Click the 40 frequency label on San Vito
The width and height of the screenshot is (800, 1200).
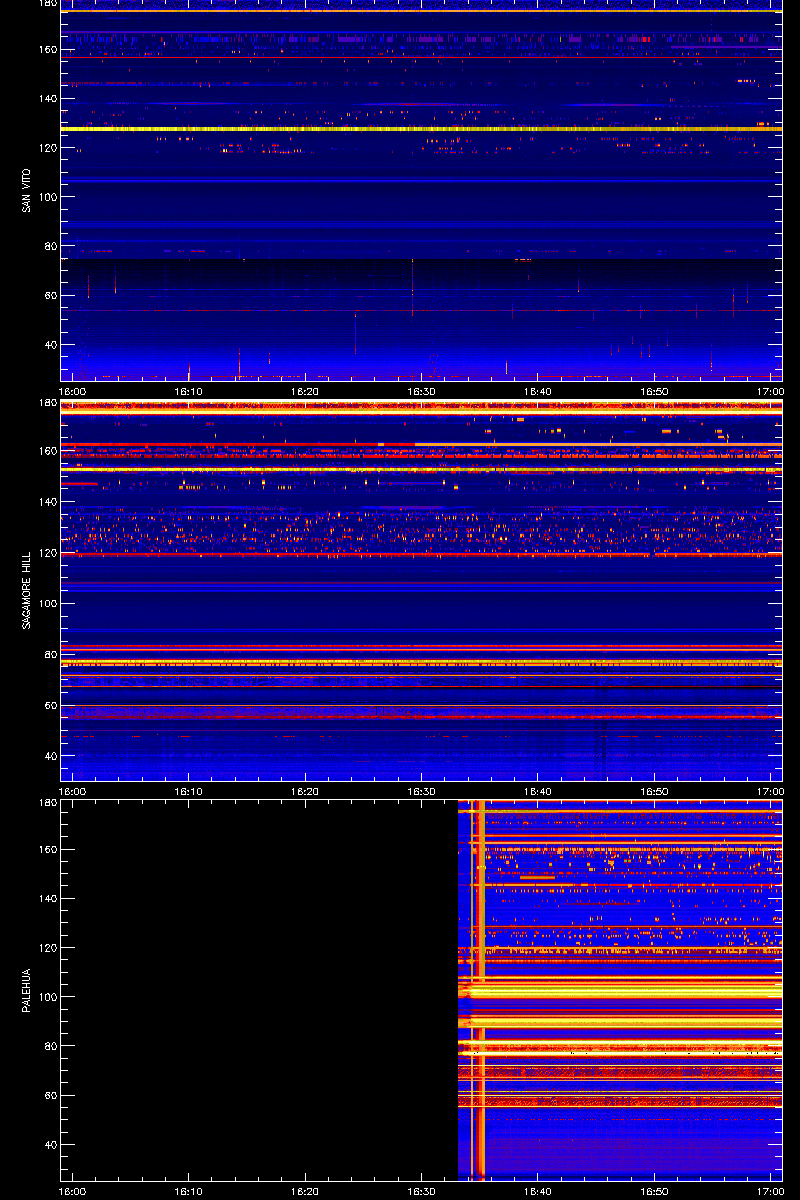pos(50,345)
